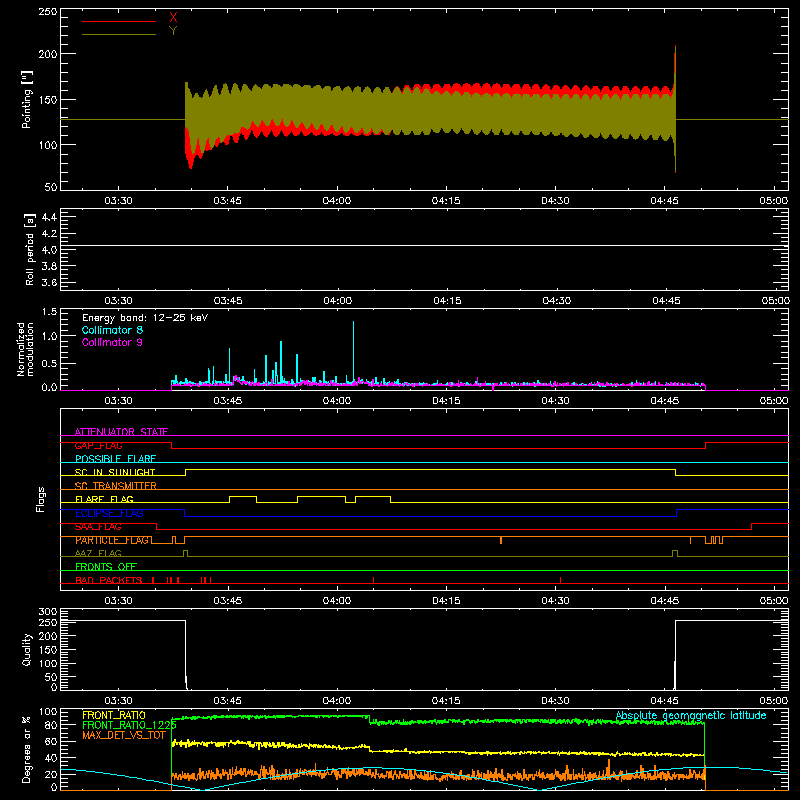800x800 pixels.
Task: Click the "Quality" vertical axis title
Action: coord(27,649)
